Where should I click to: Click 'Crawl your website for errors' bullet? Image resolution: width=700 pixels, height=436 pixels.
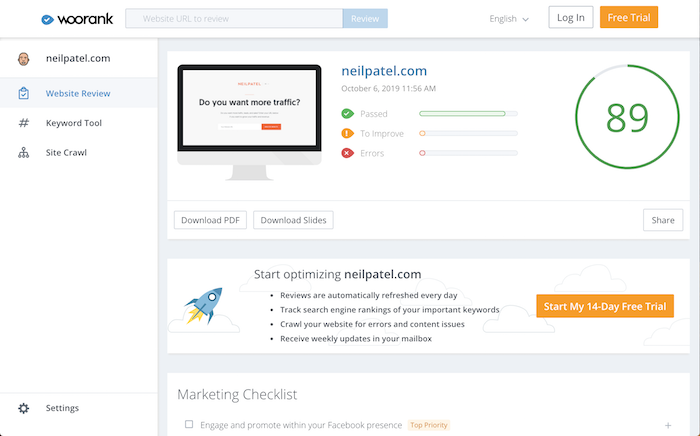pos(372,324)
